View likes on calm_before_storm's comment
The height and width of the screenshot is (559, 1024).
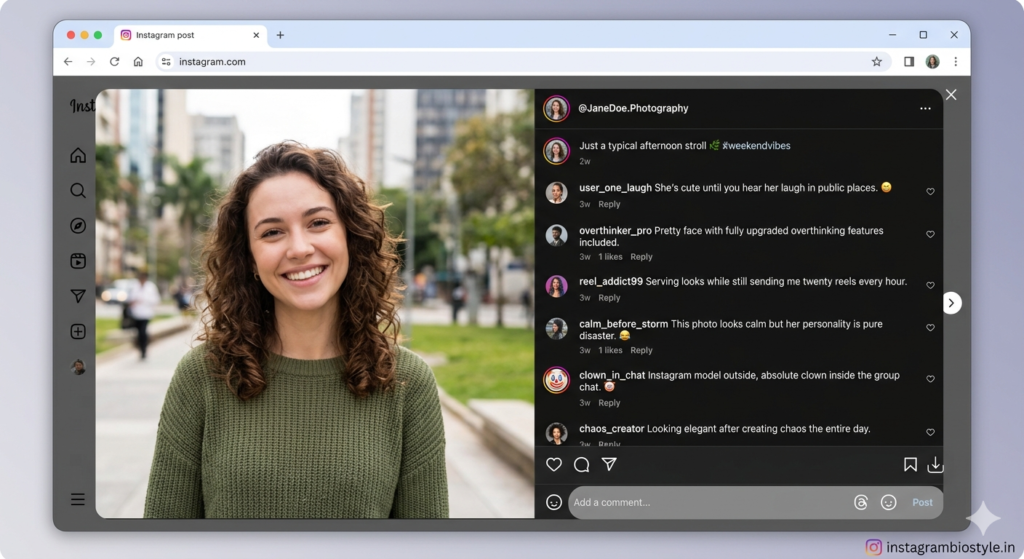[x=610, y=351]
